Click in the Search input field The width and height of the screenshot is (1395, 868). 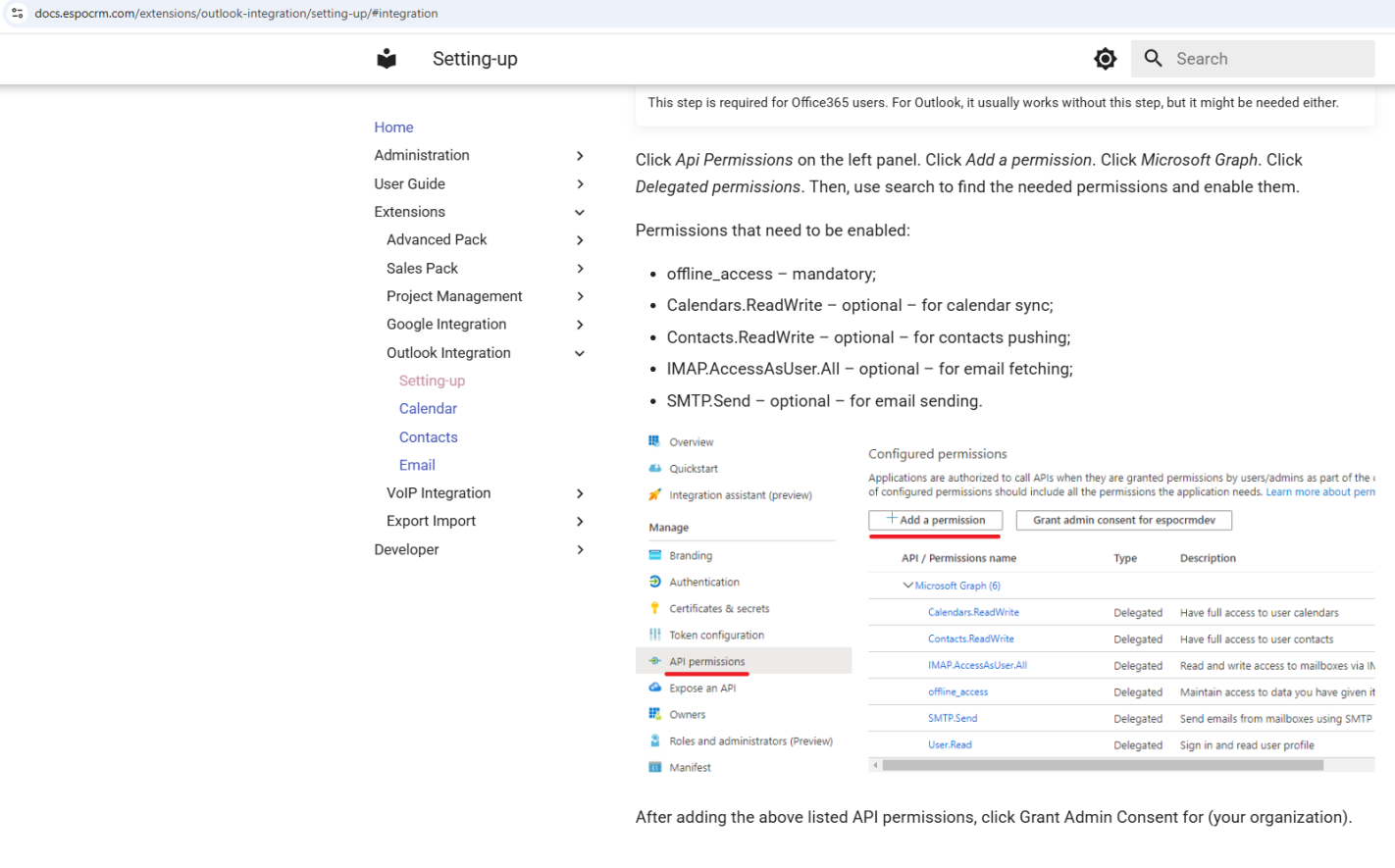(x=1253, y=59)
